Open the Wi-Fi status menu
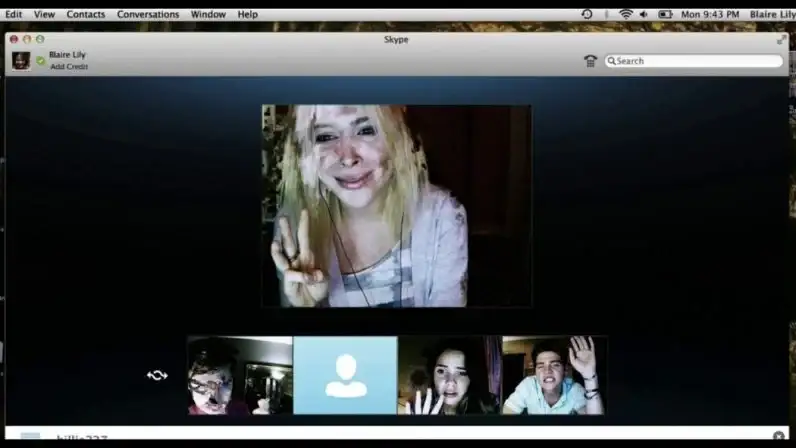The width and height of the screenshot is (796, 448). (625, 14)
